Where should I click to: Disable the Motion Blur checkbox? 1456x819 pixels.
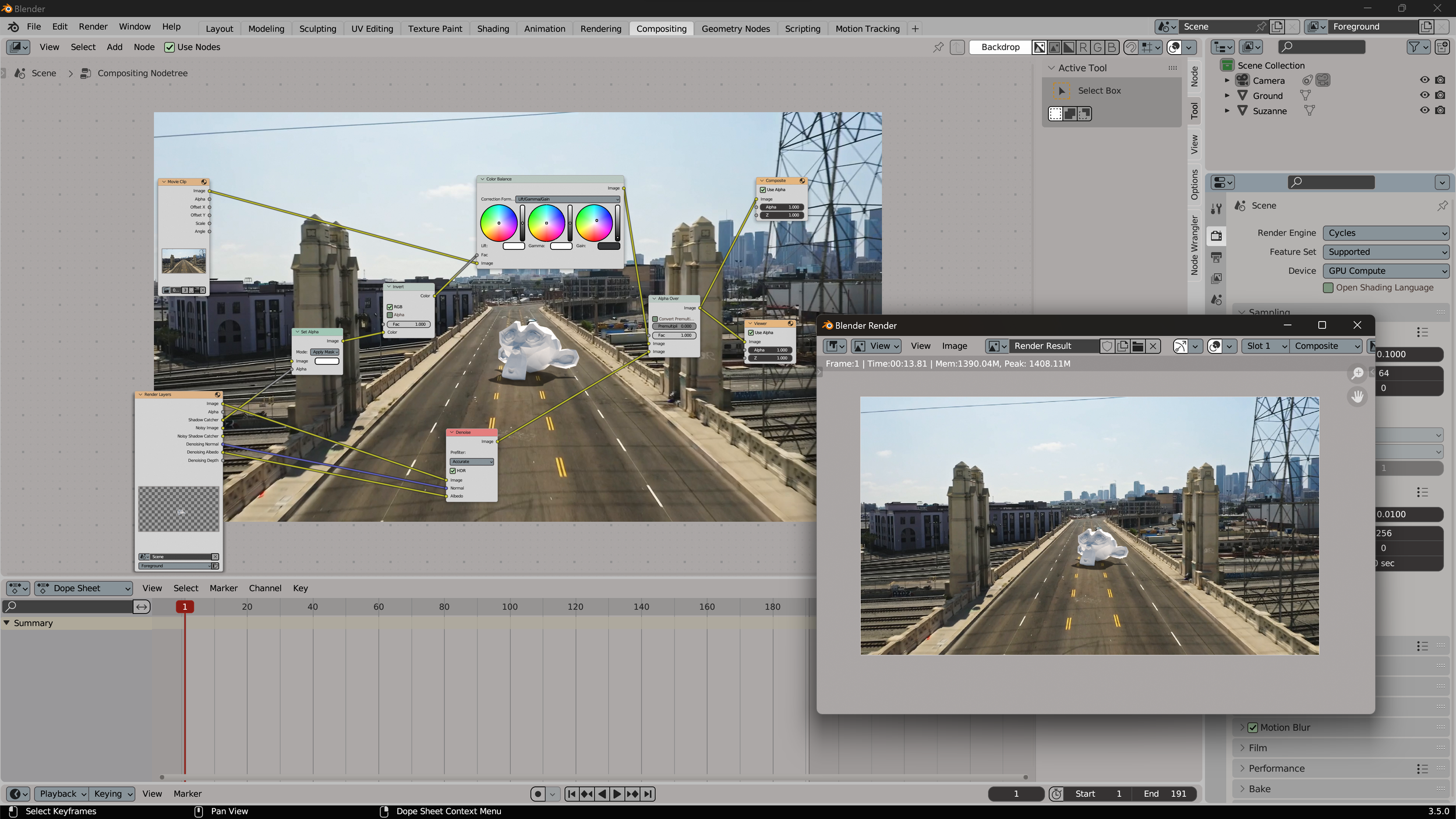click(1253, 728)
